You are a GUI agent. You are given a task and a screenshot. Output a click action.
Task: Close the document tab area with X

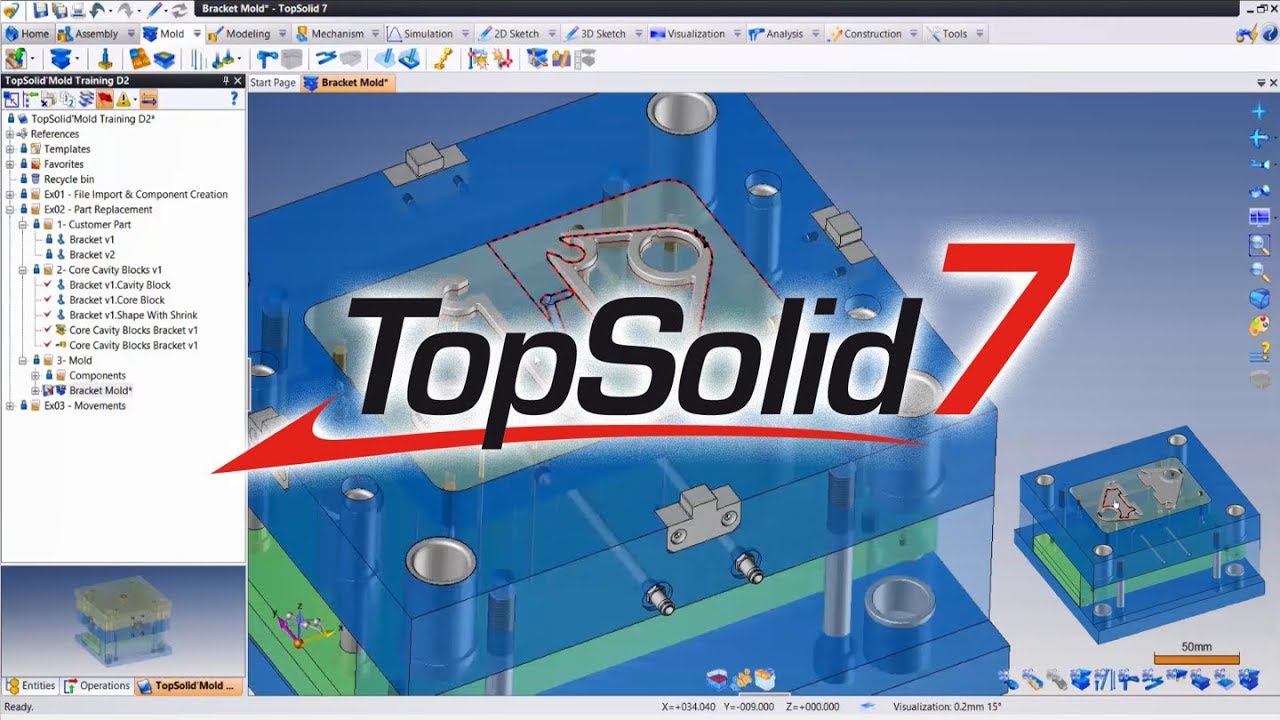[1273, 83]
